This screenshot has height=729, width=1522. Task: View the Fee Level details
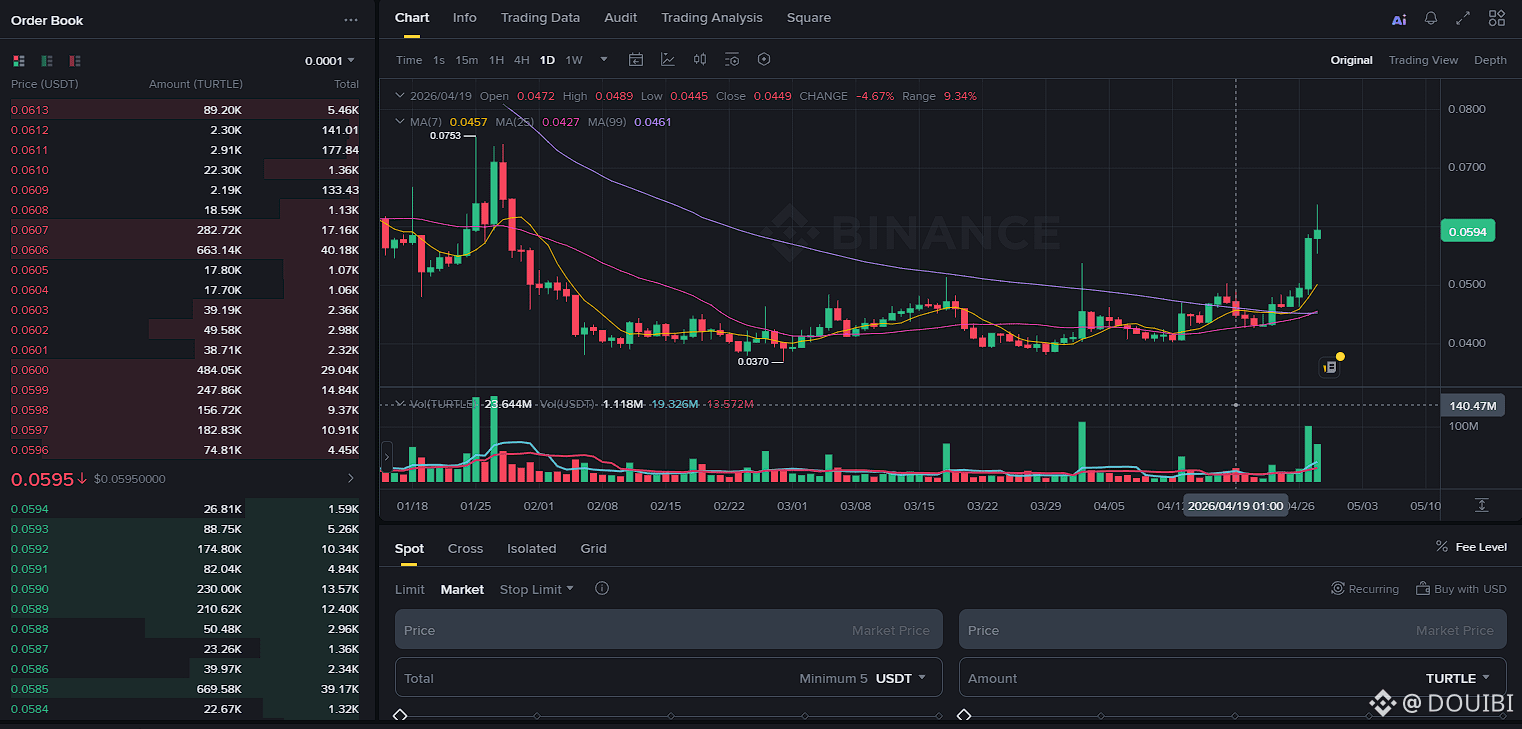(1471, 547)
